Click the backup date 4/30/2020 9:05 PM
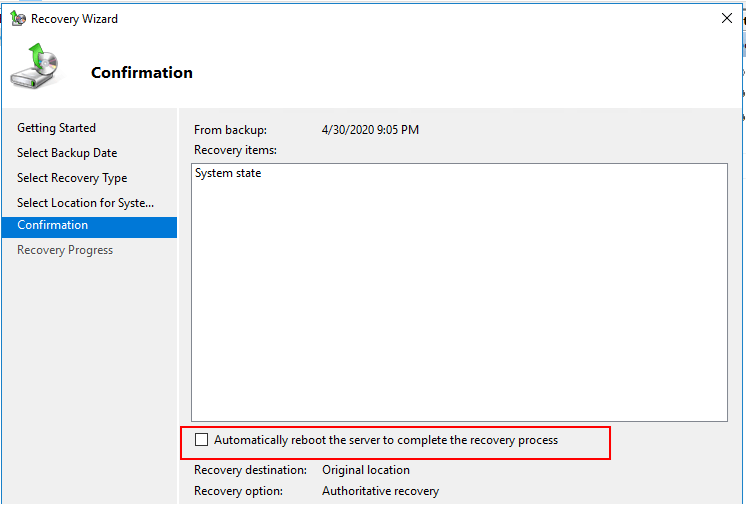The height and width of the screenshot is (505, 747). pyautogui.click(x=370, y=130)
